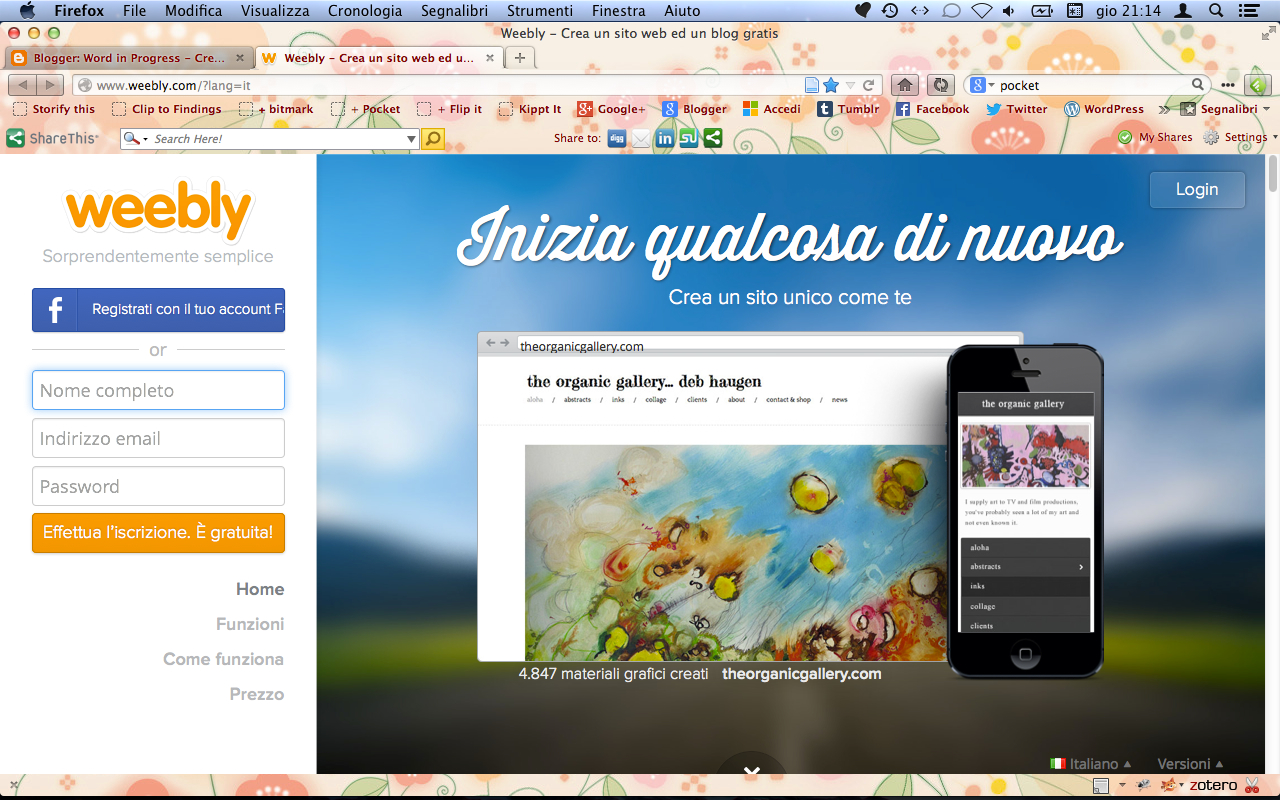
Task: Reload page using address bar reload arrow
Action: [x=869, y=85]
